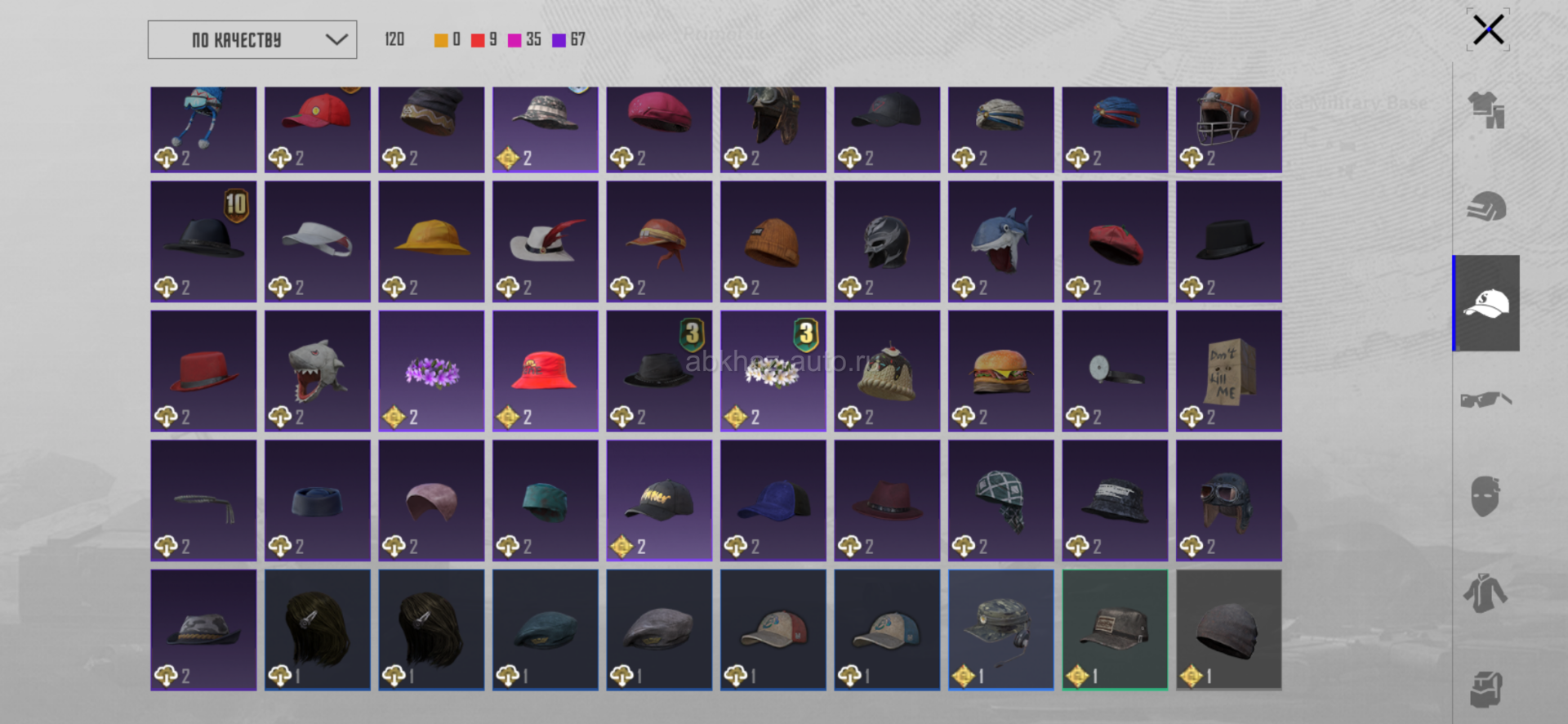
Task: Click the orange quality filter swatch
Action: tap(441, 40)
